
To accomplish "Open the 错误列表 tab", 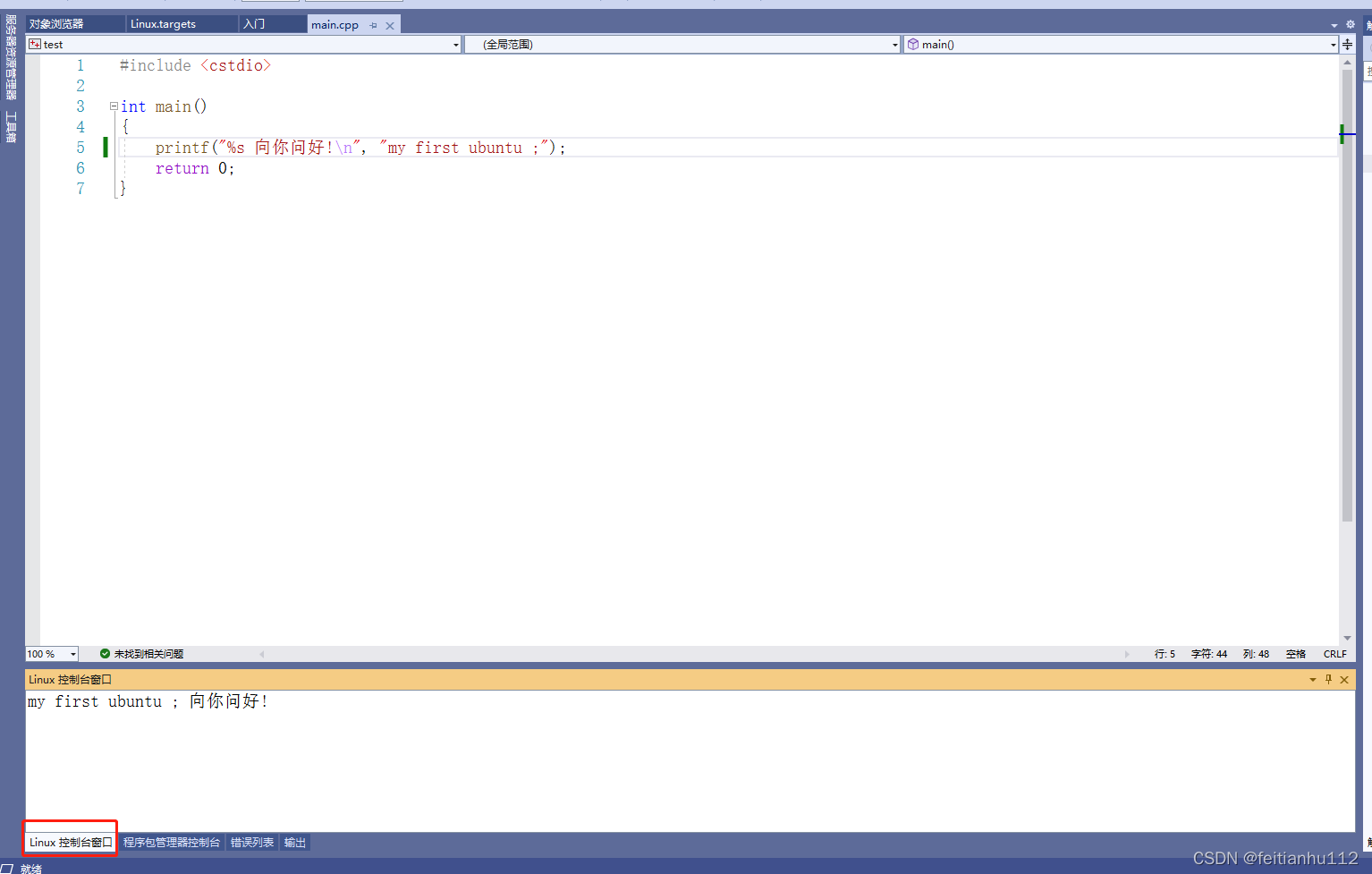I will pos(252,843).
